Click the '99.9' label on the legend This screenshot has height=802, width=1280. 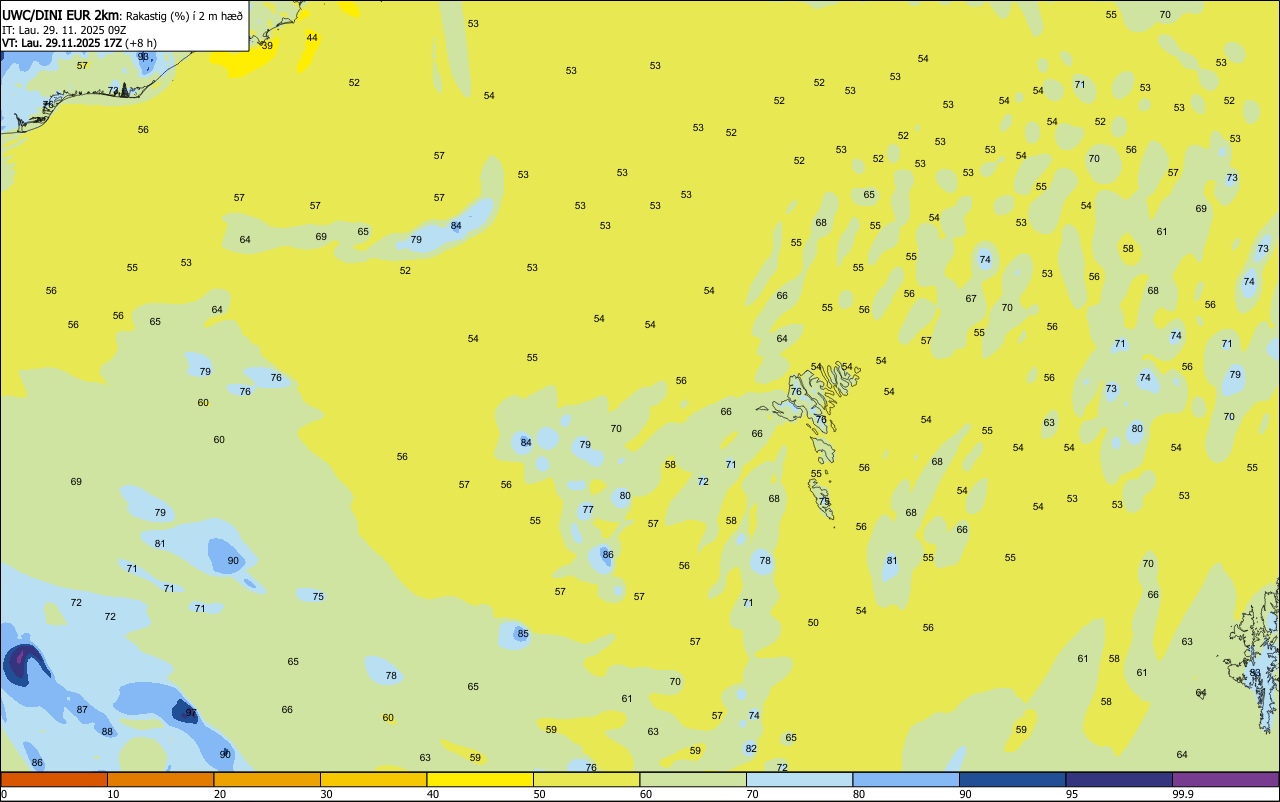point(1183,794)
